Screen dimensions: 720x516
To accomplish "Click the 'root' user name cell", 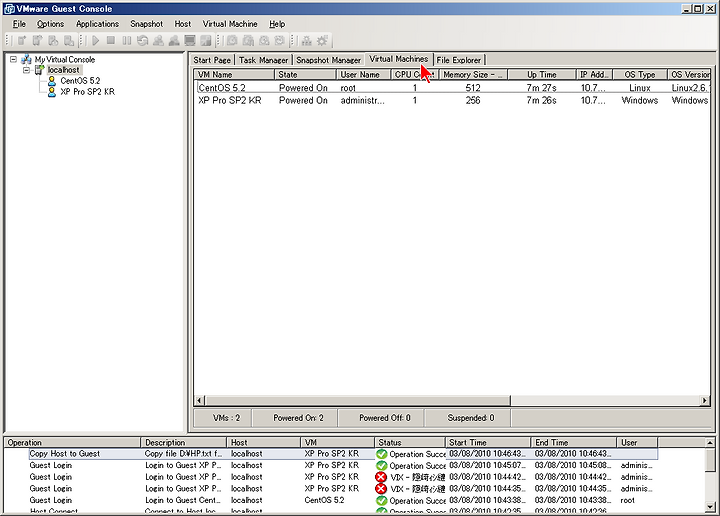I will coord(348,88).
